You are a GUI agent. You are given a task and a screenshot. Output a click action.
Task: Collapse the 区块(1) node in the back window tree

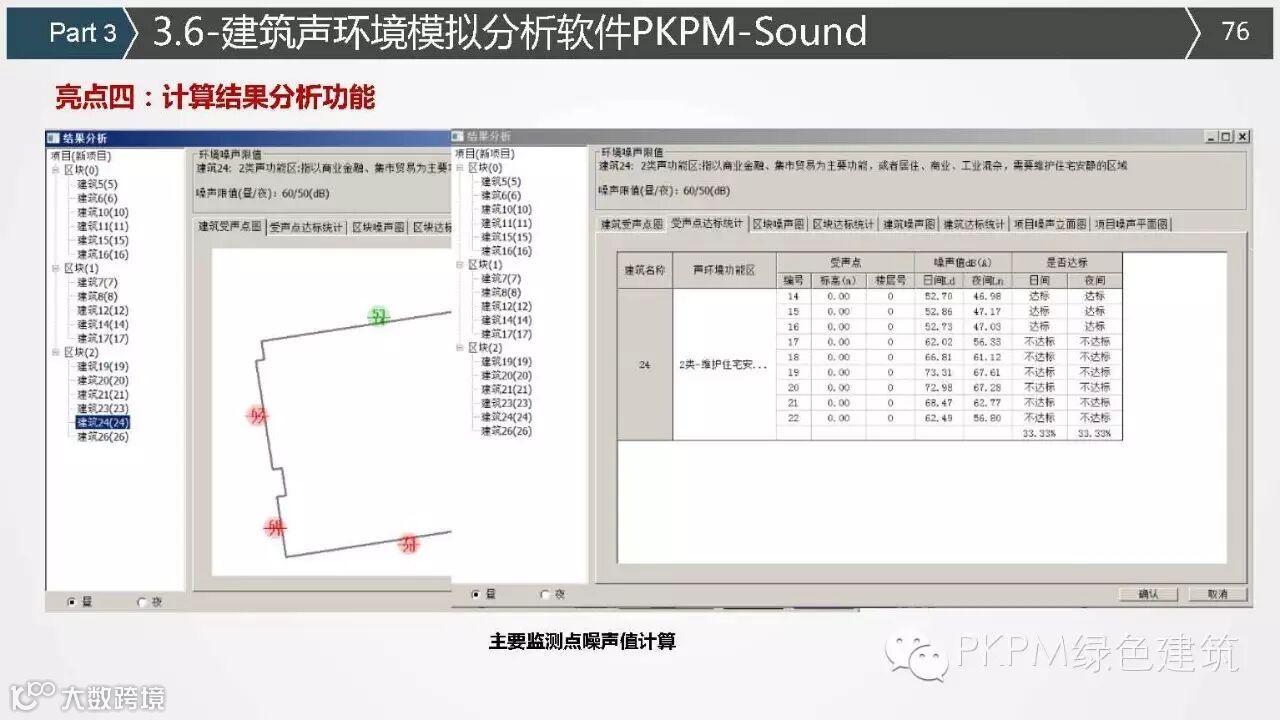click(x=56, y=269)
